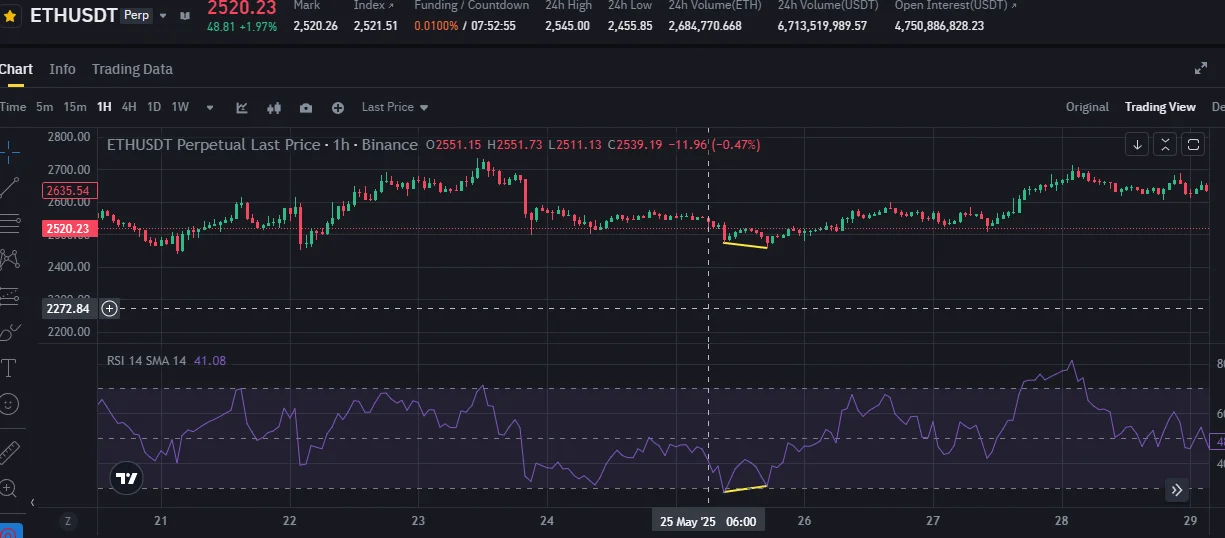Select the 4H timeframe
Screen dimensions: 1225x538
(x=129, y=107)
